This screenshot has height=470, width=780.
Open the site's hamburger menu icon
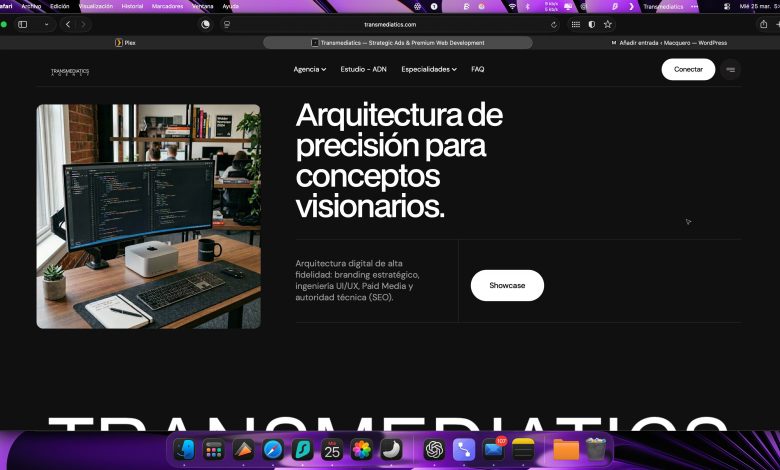(x=731, y=70)
